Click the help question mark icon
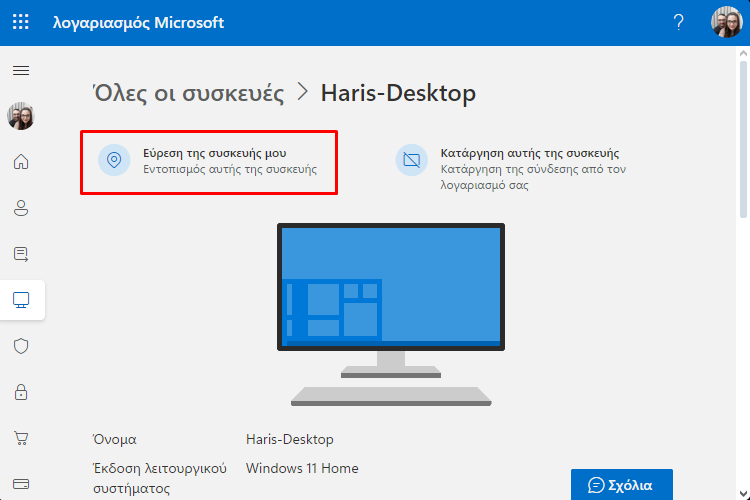Viewport: 750px width, 500px height. tap(678, 22)
